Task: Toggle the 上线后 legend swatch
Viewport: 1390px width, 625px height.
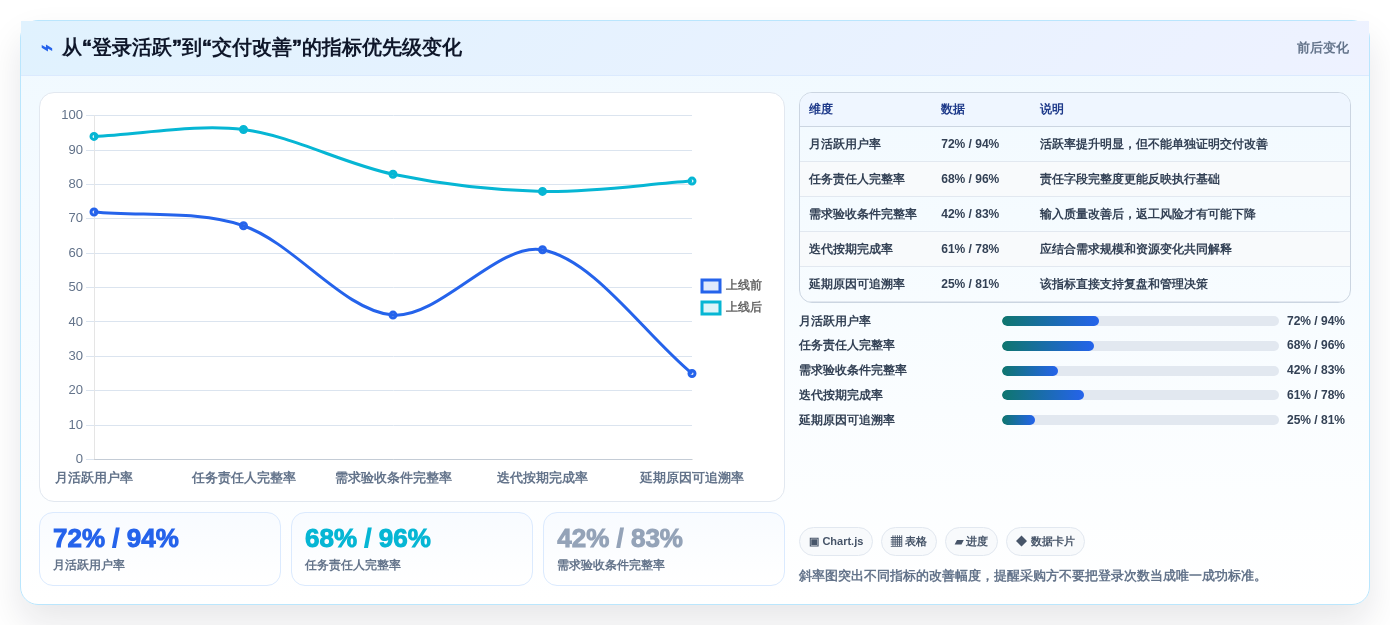Action: [711, 308]
